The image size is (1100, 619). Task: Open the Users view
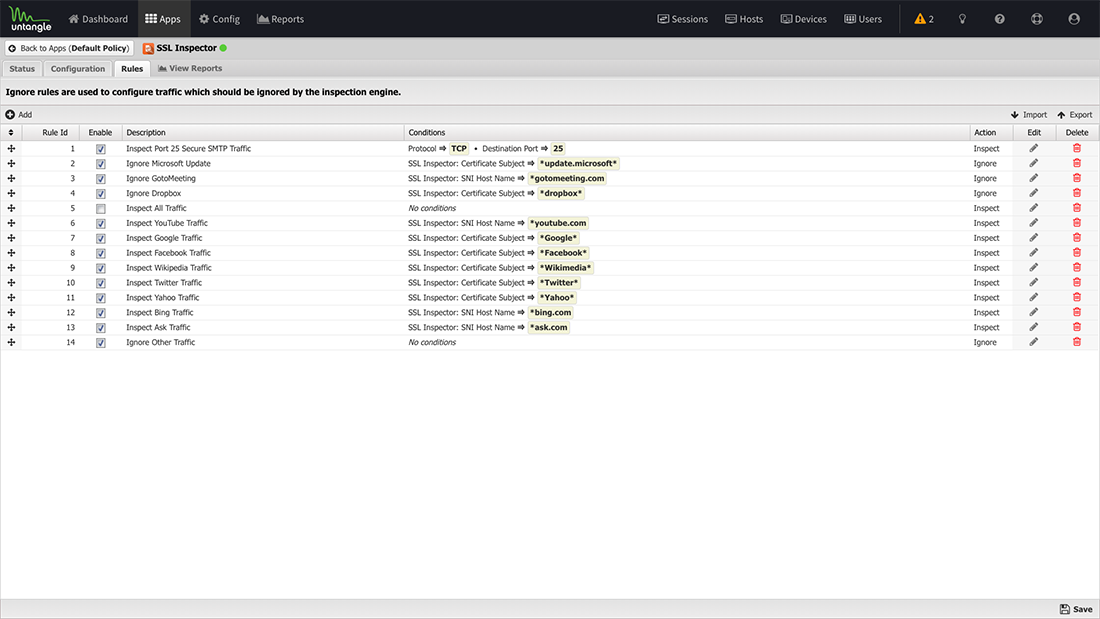pos(863,19)
